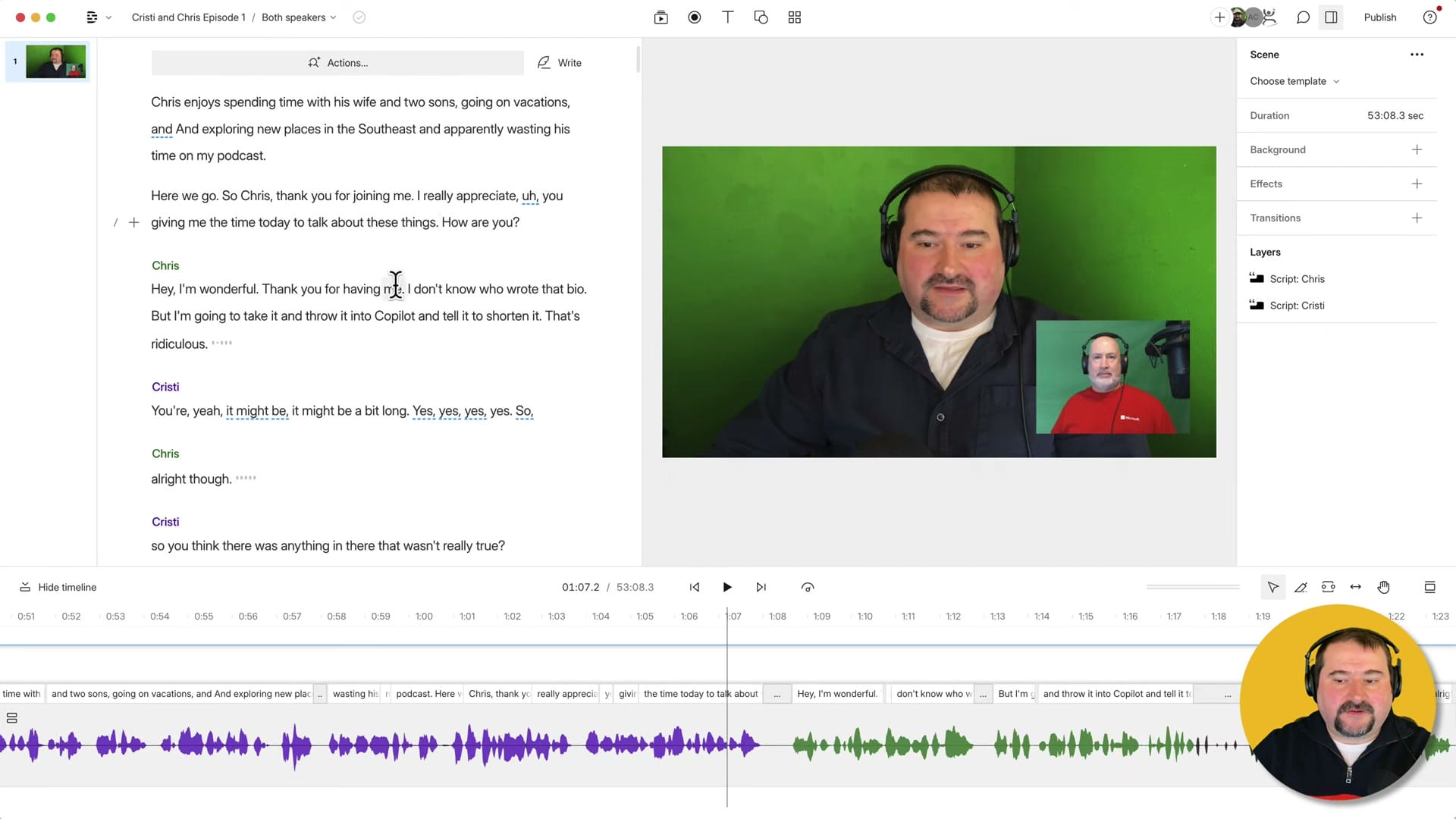Activate the hand pan tool
Viewport: 1456px width, 819px height.
(x=1383, y=586)
